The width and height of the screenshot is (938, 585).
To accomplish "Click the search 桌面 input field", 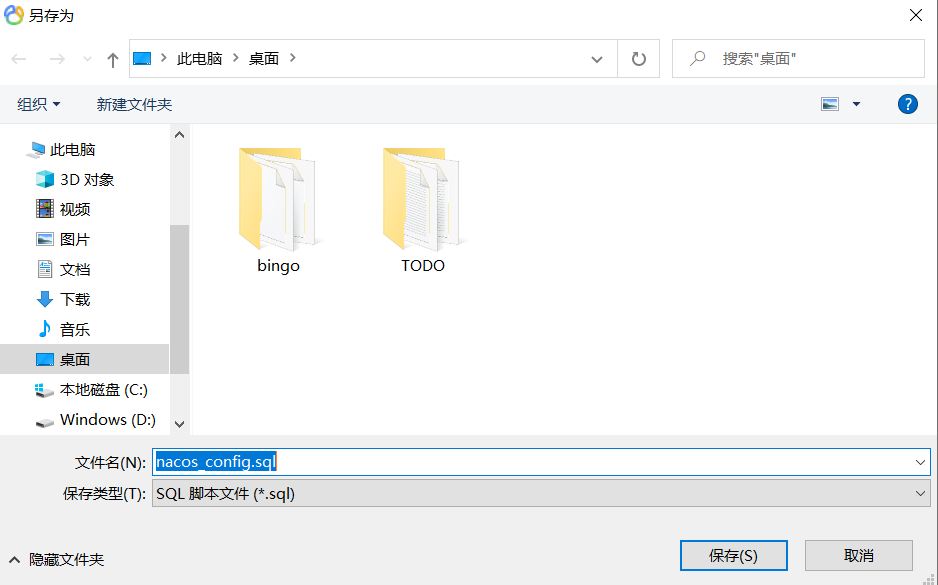I will 798,59.
